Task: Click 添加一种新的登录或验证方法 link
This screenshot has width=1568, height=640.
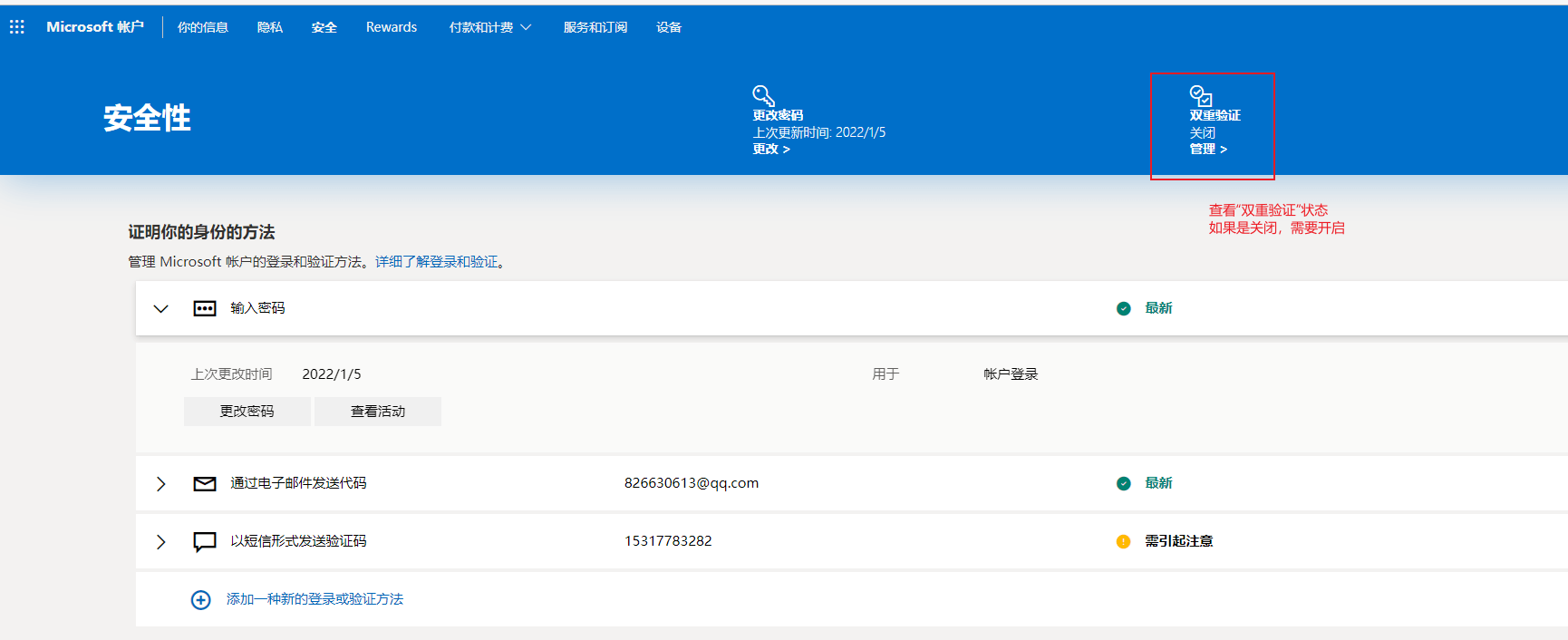Action: click(x=315, y=599)
